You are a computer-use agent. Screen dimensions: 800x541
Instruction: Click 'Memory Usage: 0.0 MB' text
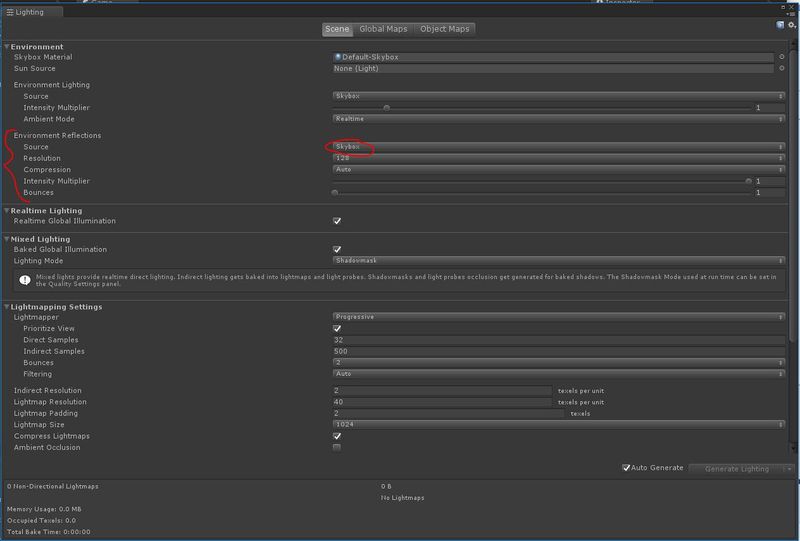(44, 509)
